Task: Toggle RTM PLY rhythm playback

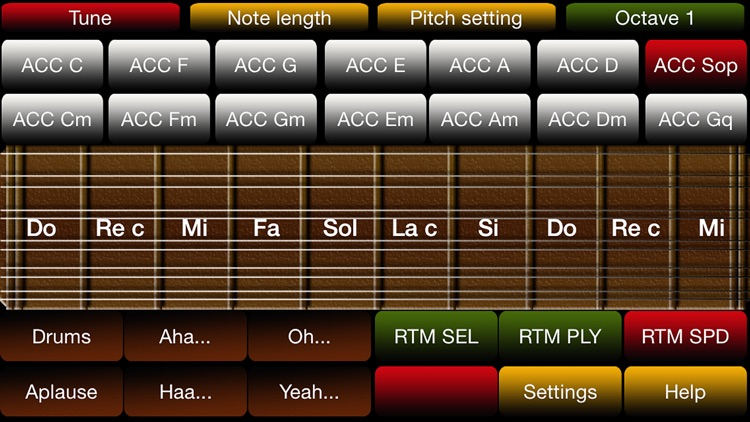Action: tap(560, 336)
